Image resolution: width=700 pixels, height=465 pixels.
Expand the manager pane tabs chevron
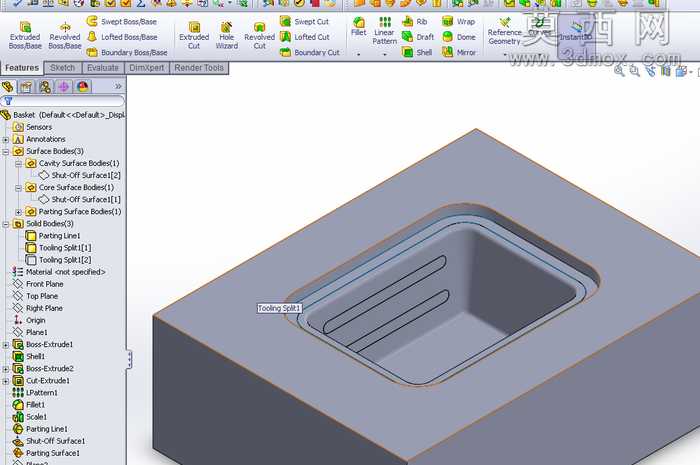click(x=118, y=86)
